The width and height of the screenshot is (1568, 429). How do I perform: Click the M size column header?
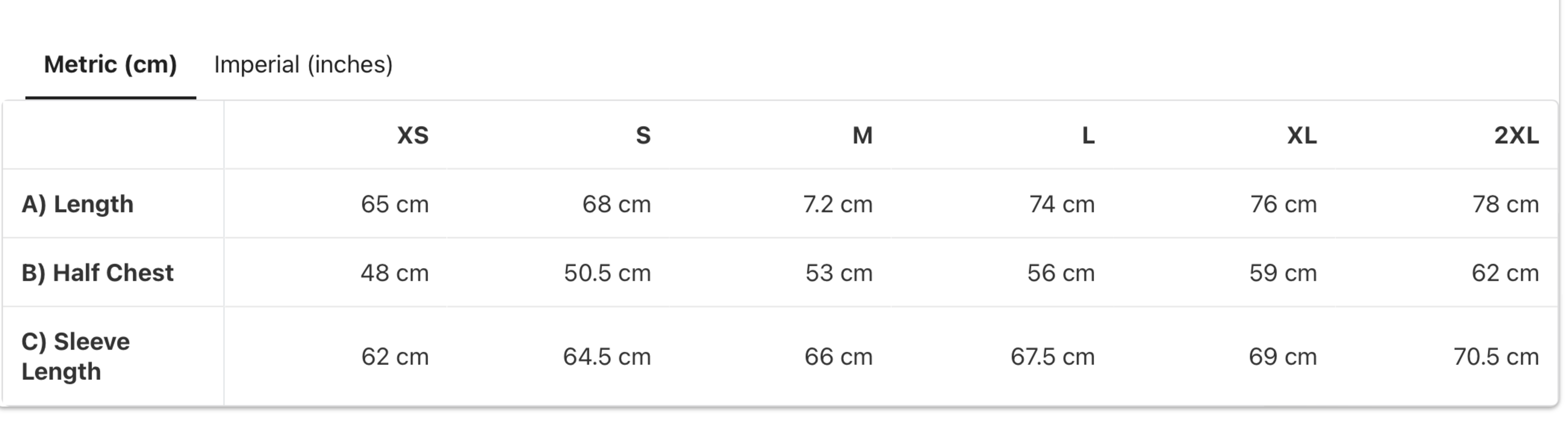[863, 135]
